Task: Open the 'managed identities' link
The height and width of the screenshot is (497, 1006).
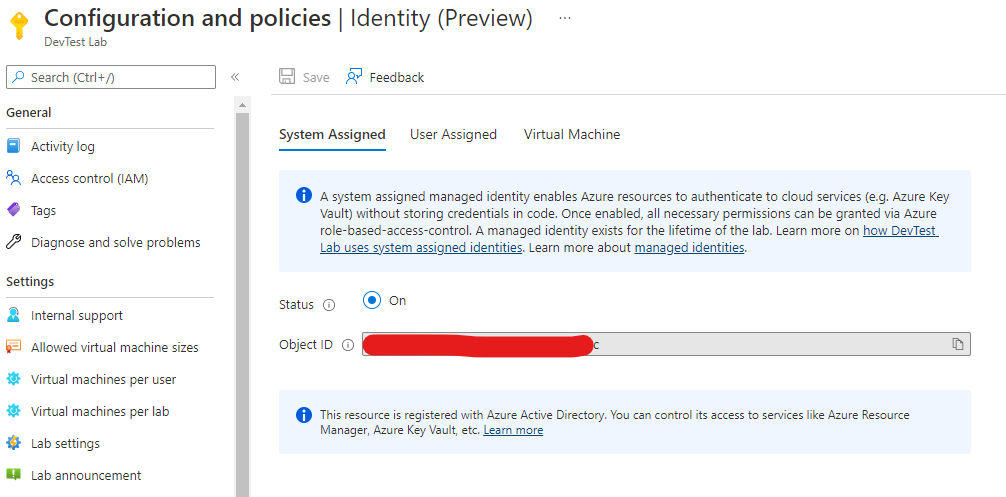Action: point(689,247)
